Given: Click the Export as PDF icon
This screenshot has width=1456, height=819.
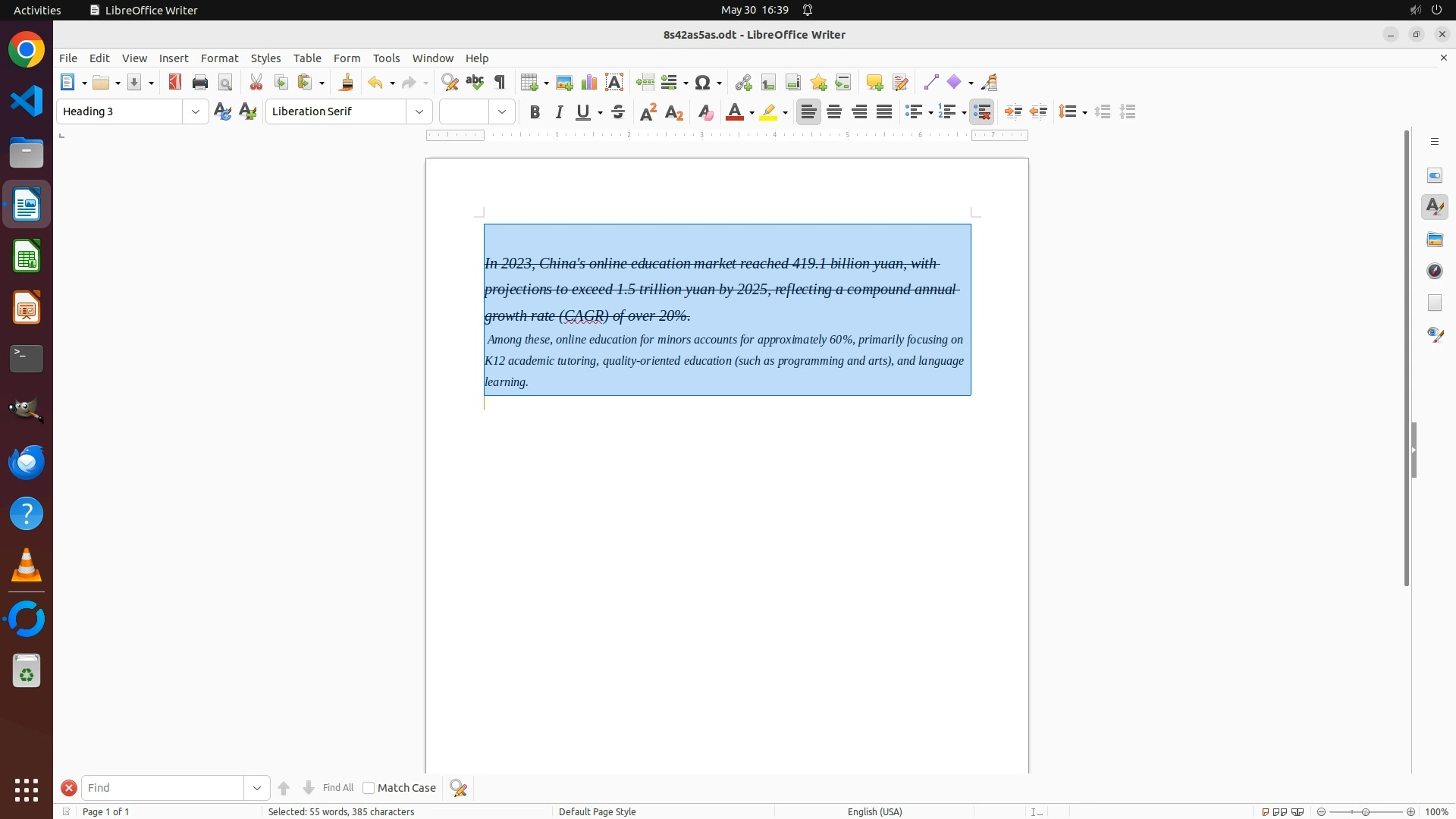Looking at the screenshot, I should pos(175,83).
